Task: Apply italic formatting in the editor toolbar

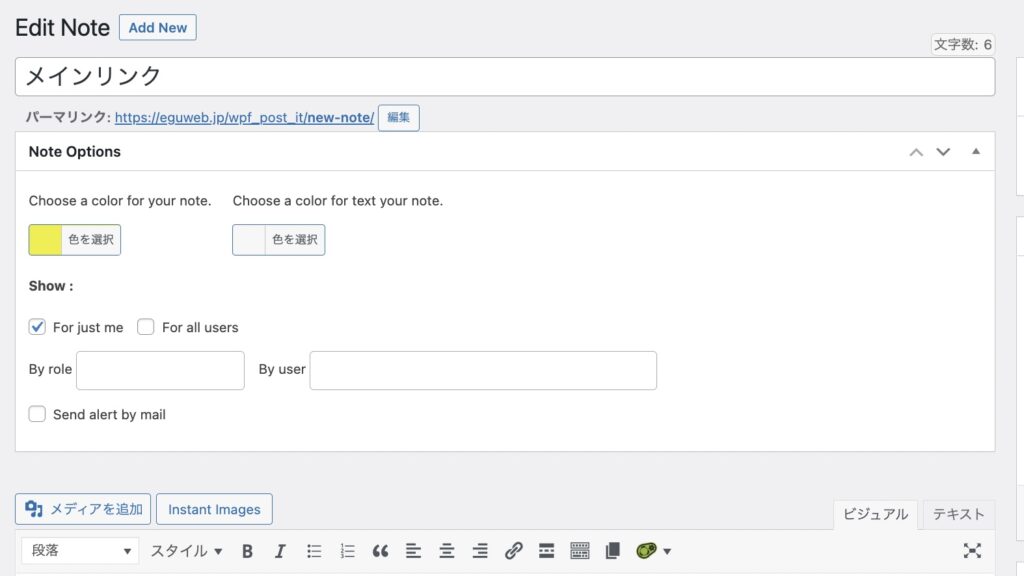Action: (x=280, y=551)
